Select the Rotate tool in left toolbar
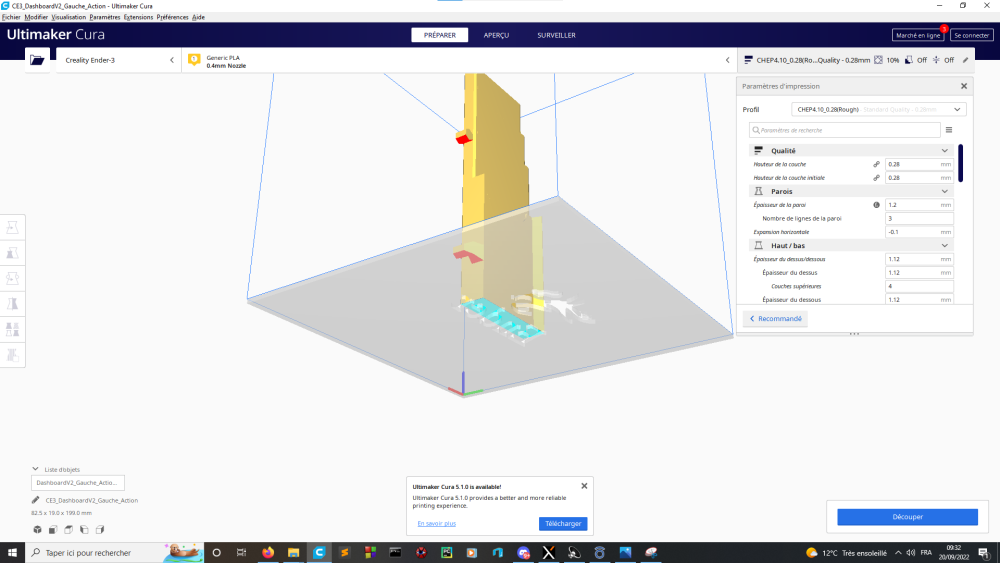Image resolution: width=1000 pixels, height=563 pixels. click(13, 279)
